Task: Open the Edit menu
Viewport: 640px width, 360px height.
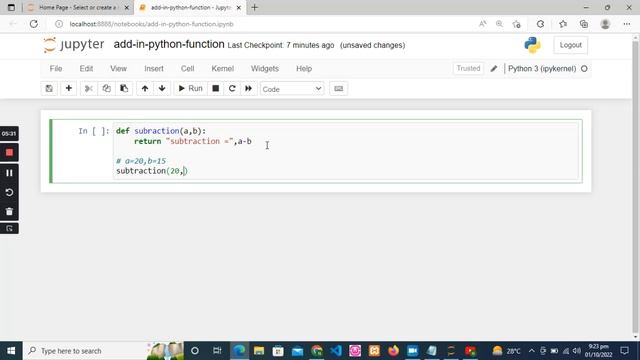Action: pyautogui.click(x=86, y=69)
